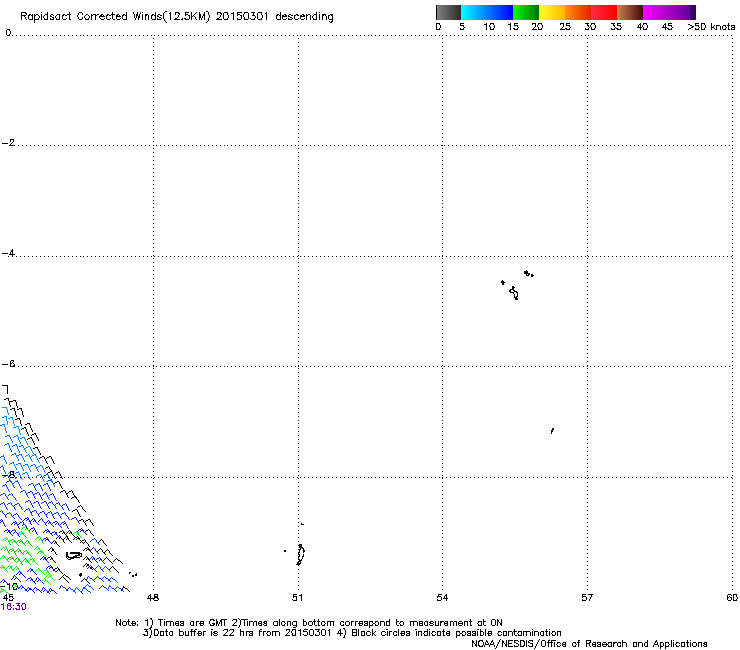
Task: Click the latitude label '-2'
Action: pyautogui.click(x=8, y=143)
